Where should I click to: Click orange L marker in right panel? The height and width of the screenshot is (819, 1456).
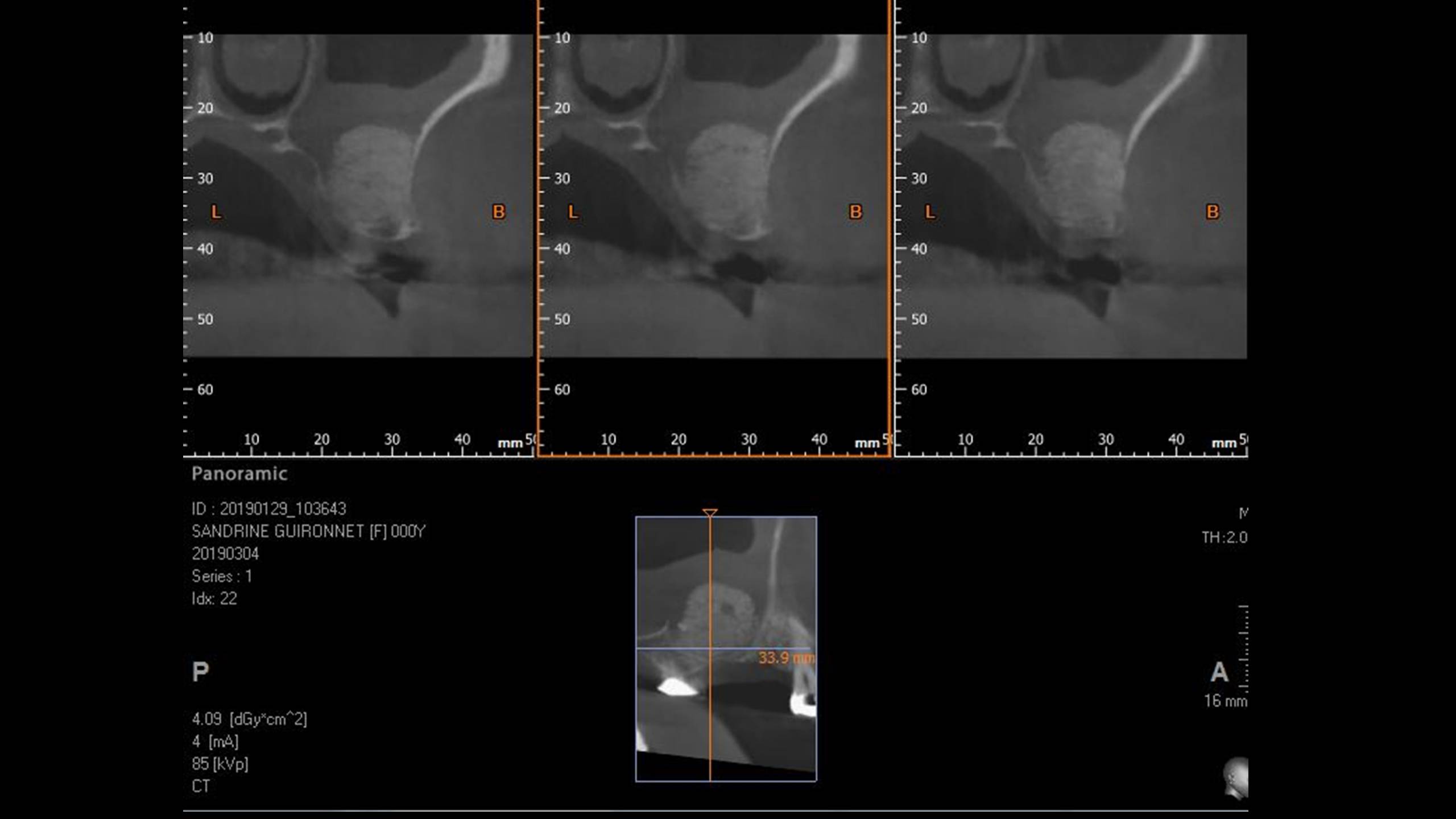tap(930, 212)
